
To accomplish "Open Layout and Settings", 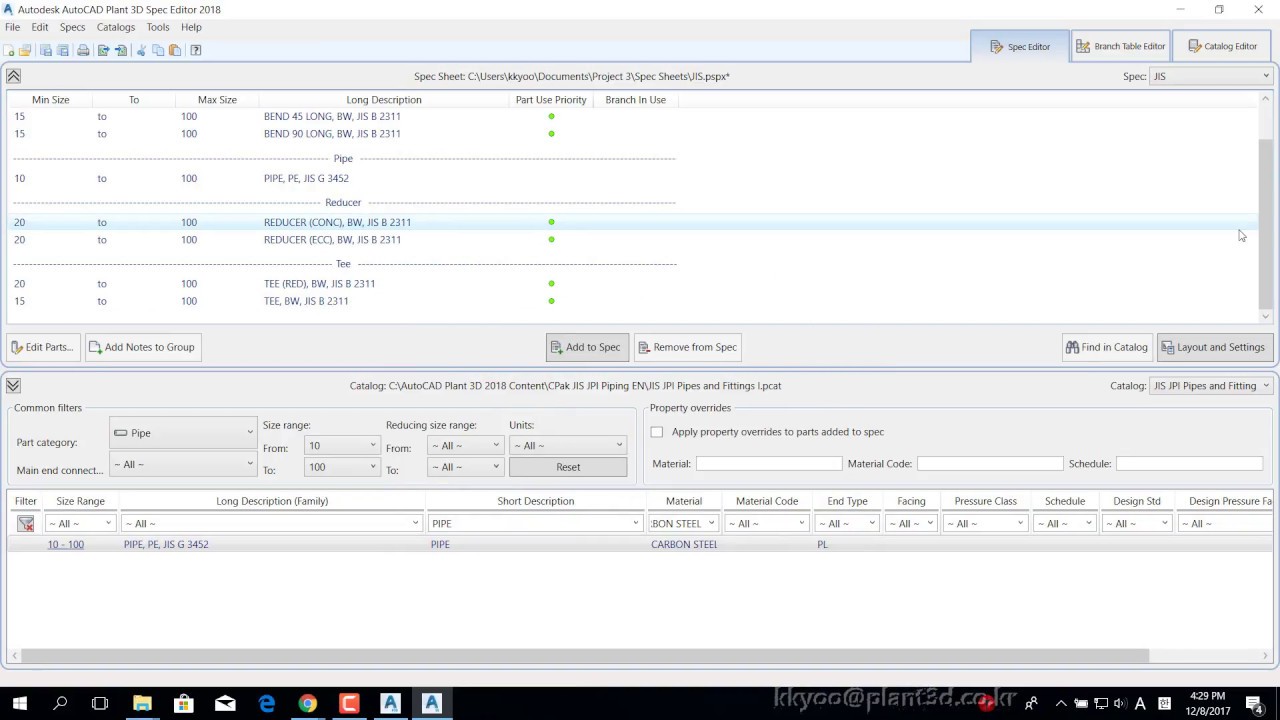I will pos(1213,347).
